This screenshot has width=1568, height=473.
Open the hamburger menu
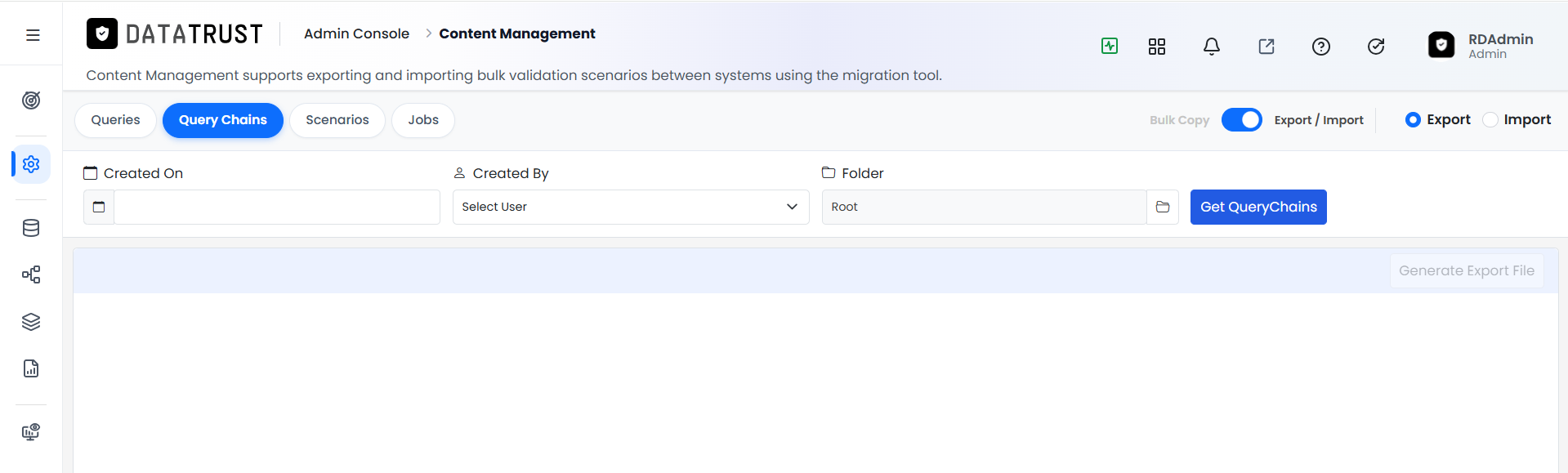(x=33, y=35)
